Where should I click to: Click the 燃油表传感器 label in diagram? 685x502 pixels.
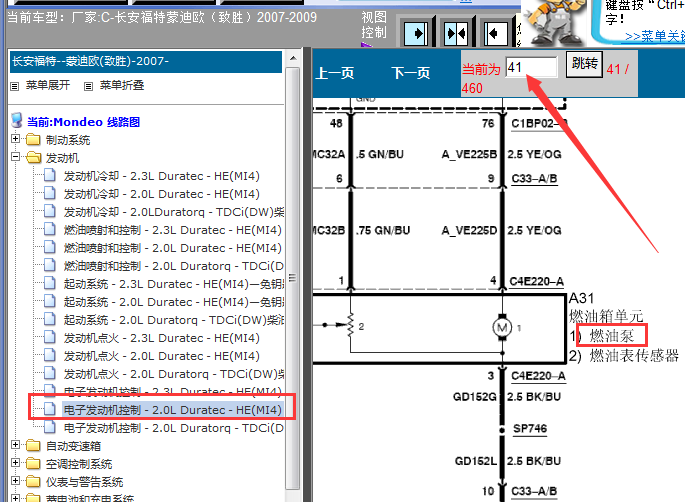click(634, 356)
